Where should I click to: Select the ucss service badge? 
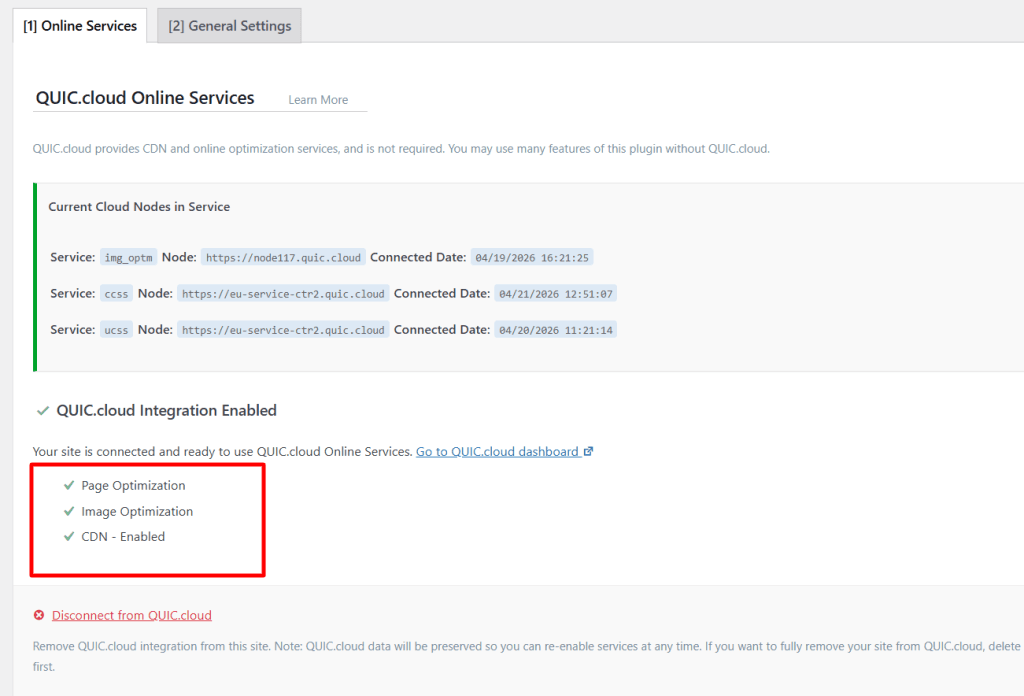coord(116,329)
